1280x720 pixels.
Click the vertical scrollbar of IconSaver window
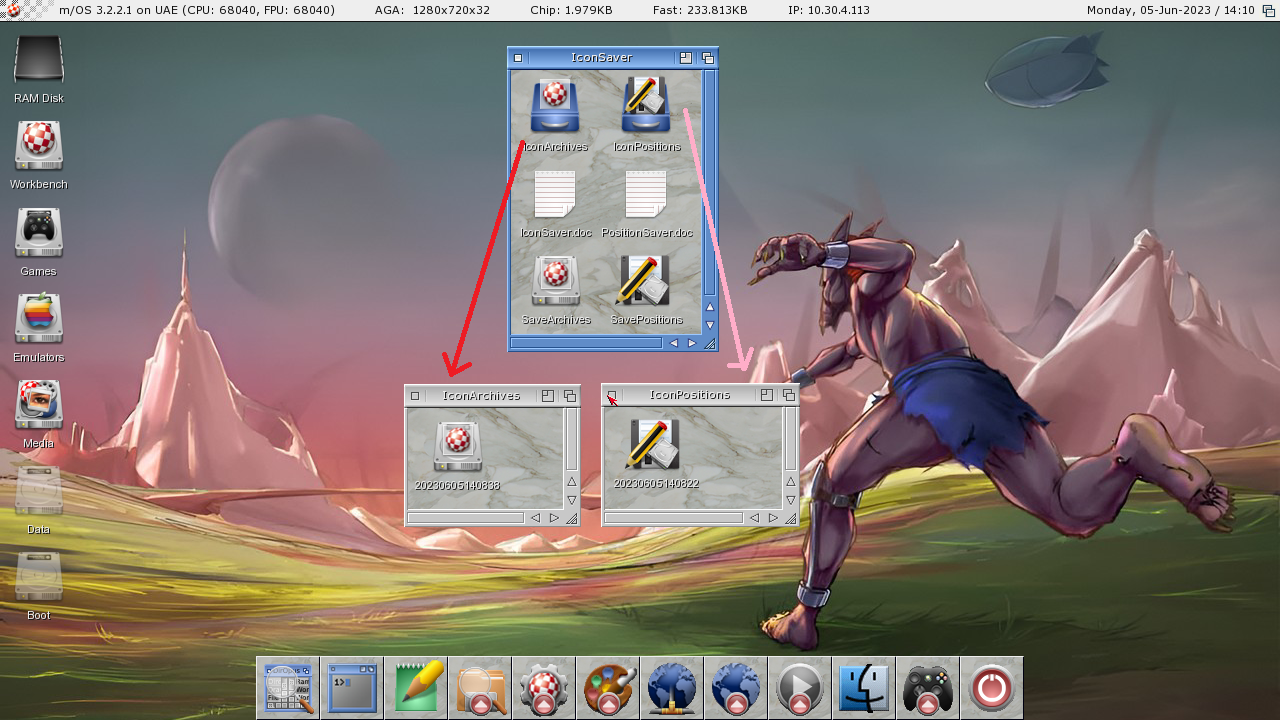710,183
